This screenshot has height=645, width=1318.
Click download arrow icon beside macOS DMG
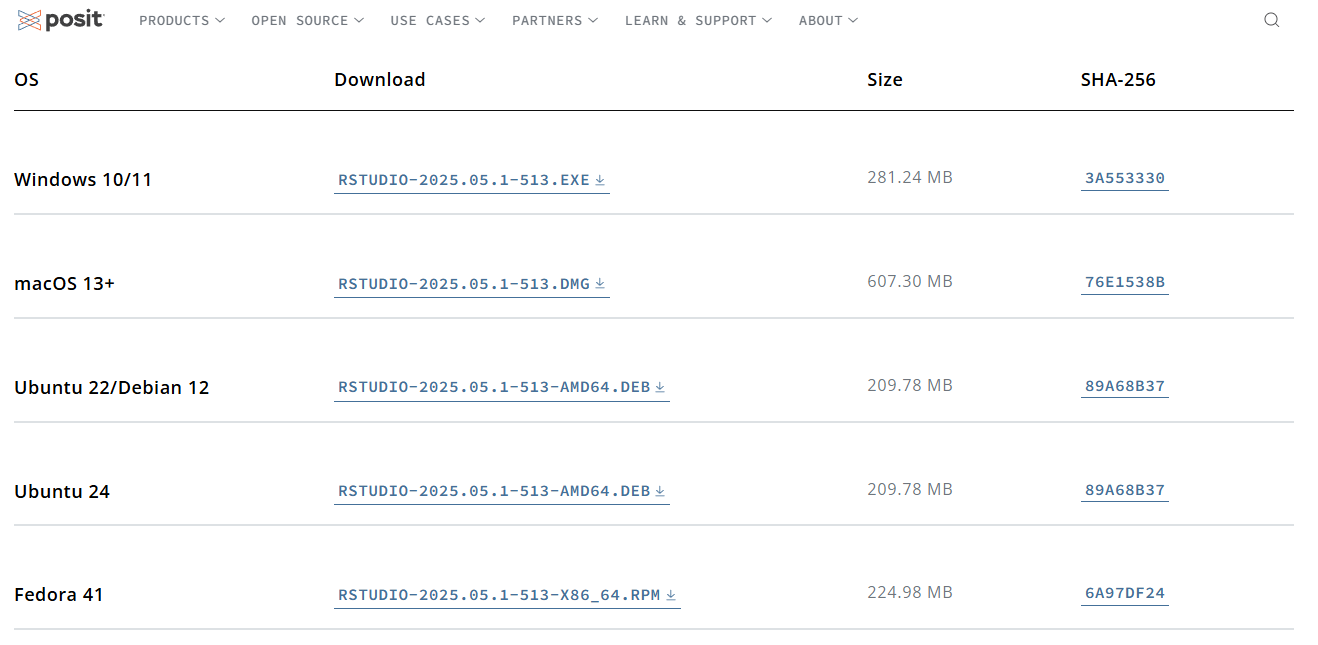600,284
